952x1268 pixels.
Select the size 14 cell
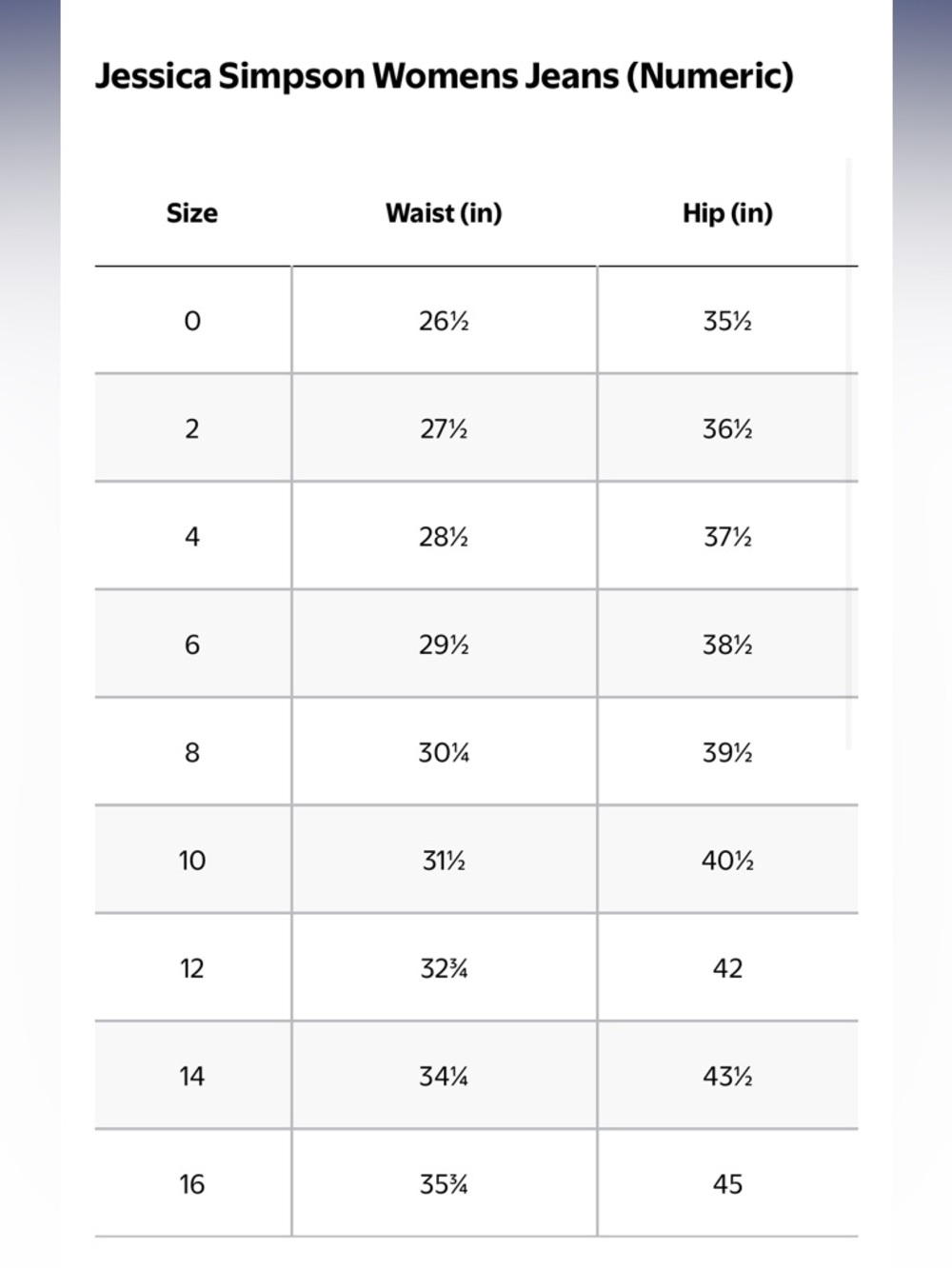[192, 1076]
